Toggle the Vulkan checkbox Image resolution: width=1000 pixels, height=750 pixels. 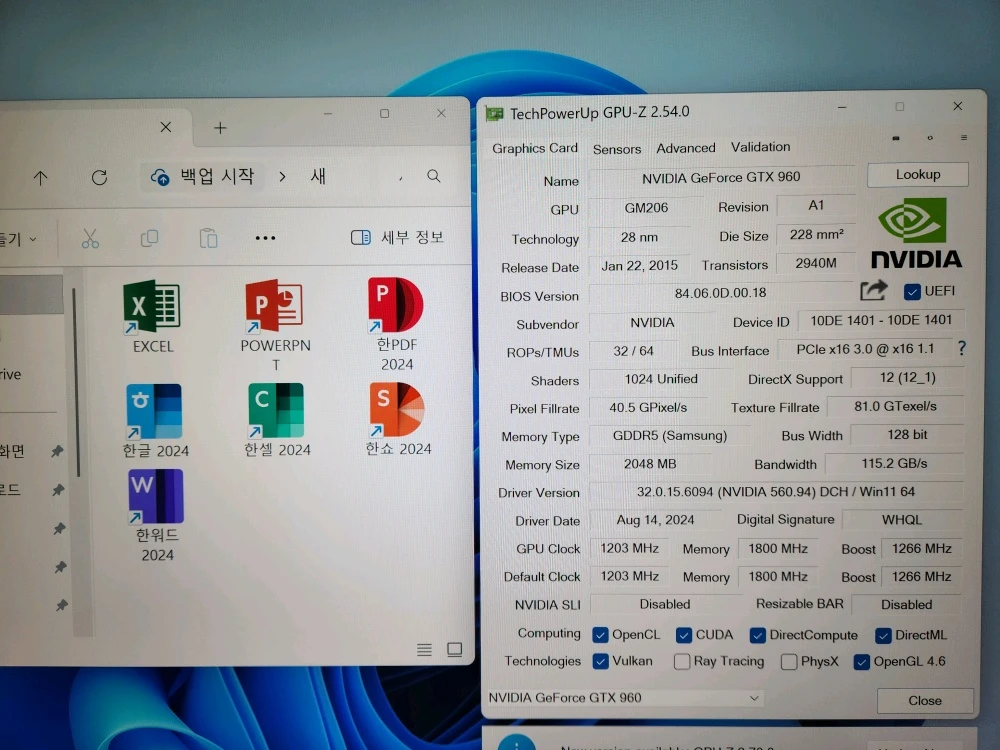[x=600, y=661]
